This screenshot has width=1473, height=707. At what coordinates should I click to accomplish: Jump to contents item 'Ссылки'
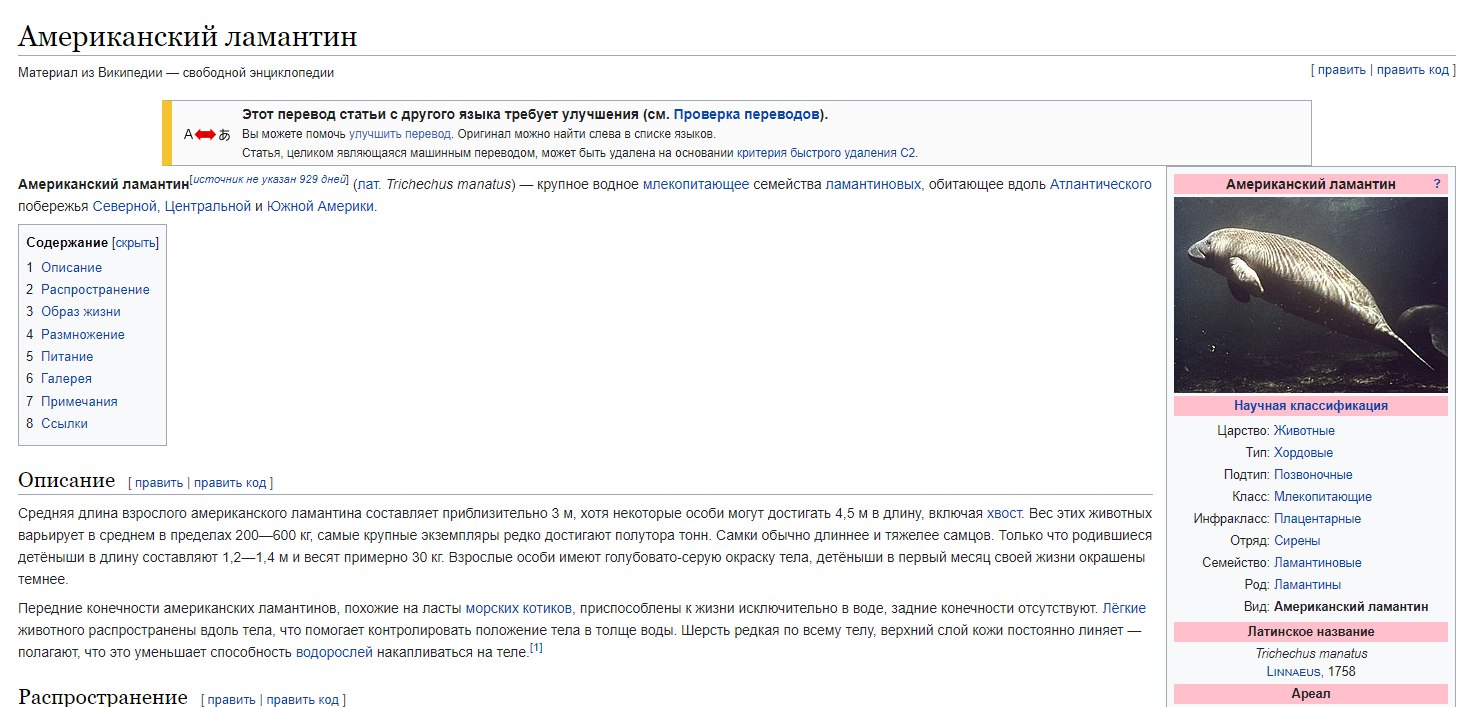[x=64, y=423]
